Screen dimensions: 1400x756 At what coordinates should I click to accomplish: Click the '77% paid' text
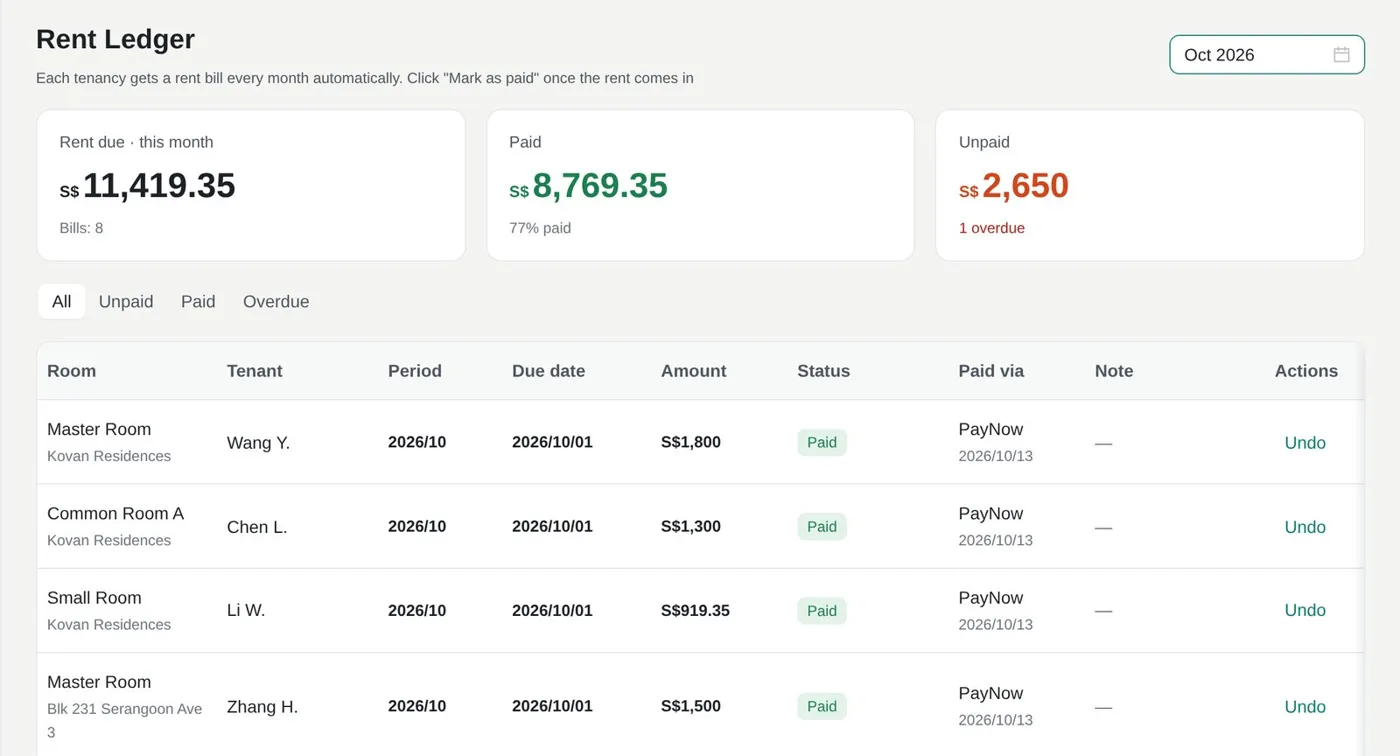coord(540,228)
